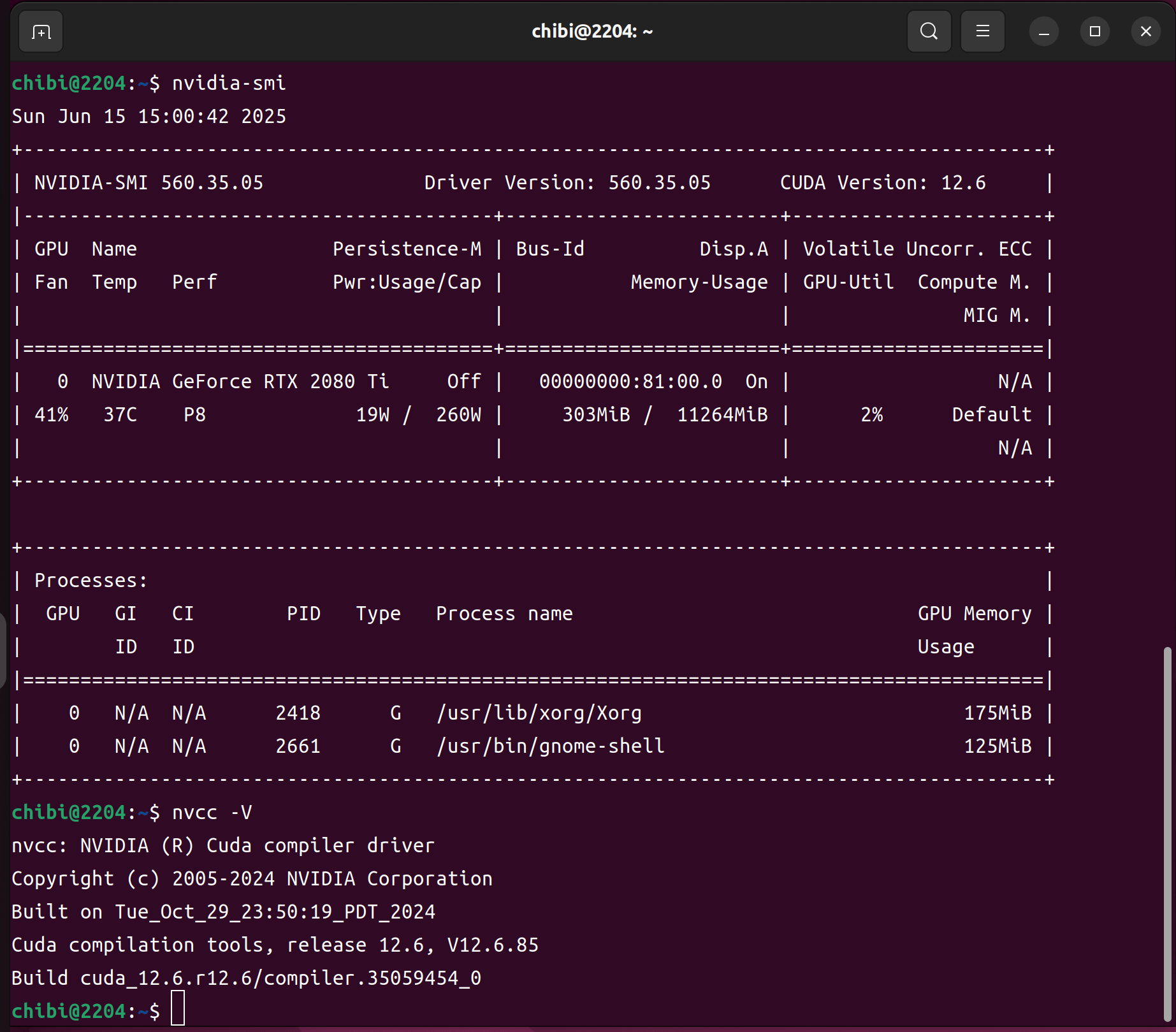
Task: Click the chibi@2204 window title
Action: [592, 31]
